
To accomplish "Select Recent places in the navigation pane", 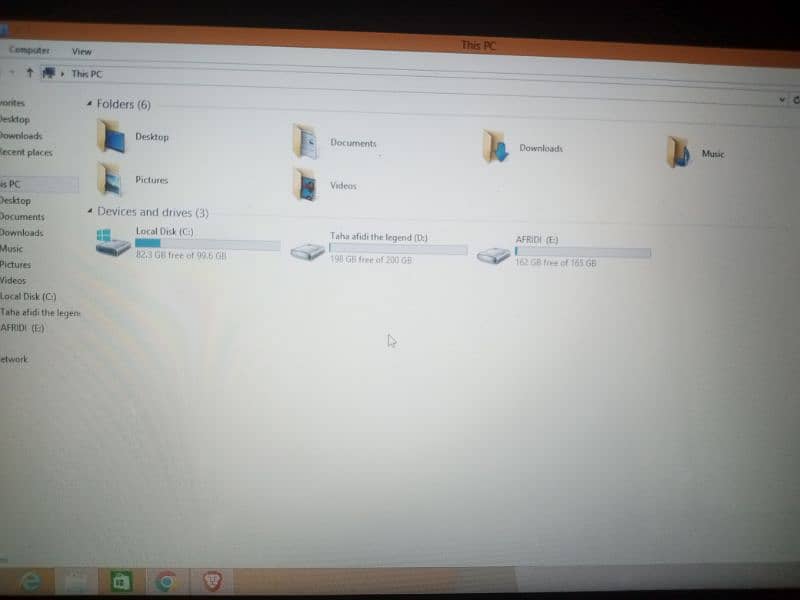I will [x=26, y=152].
